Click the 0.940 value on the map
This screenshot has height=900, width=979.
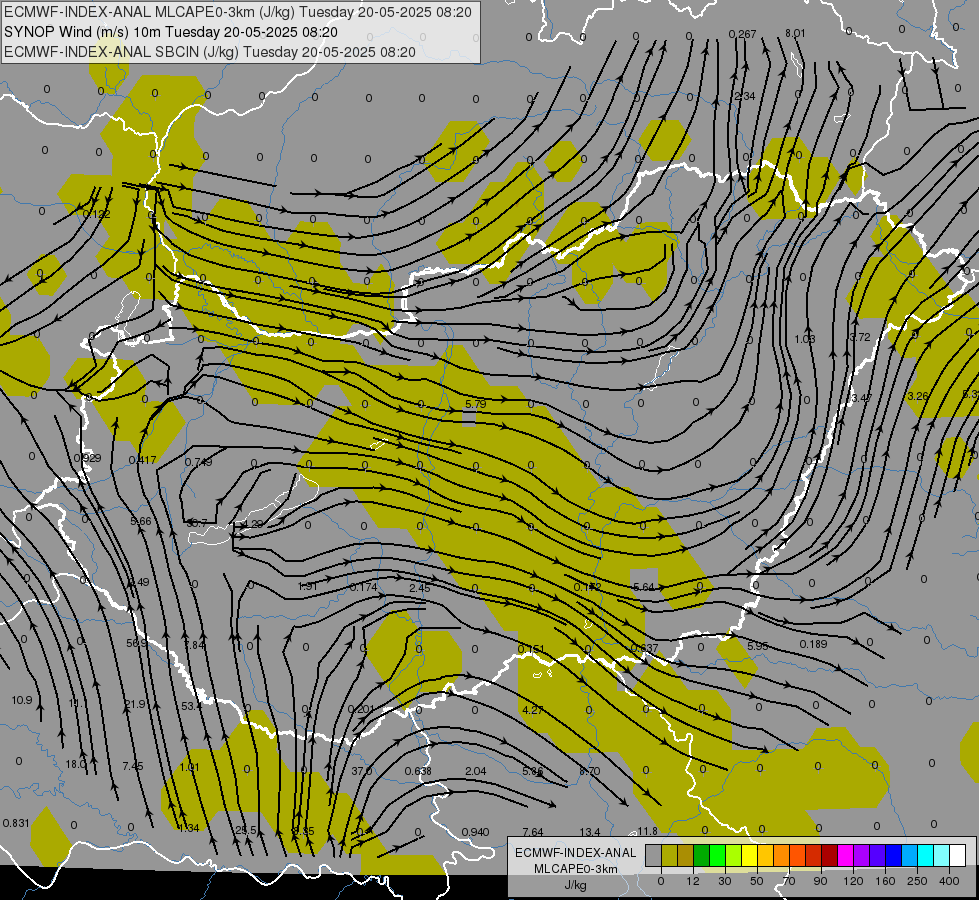coord(475,832)
